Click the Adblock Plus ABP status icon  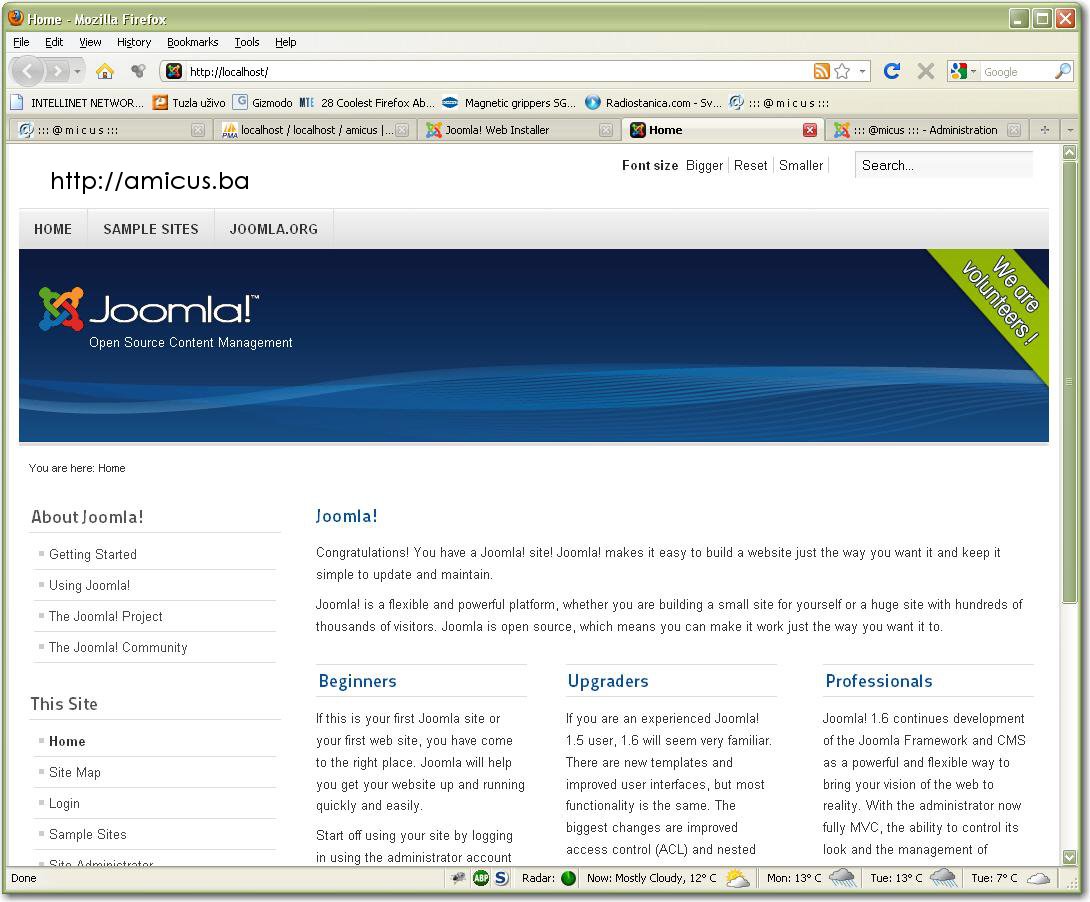[481, 878]
